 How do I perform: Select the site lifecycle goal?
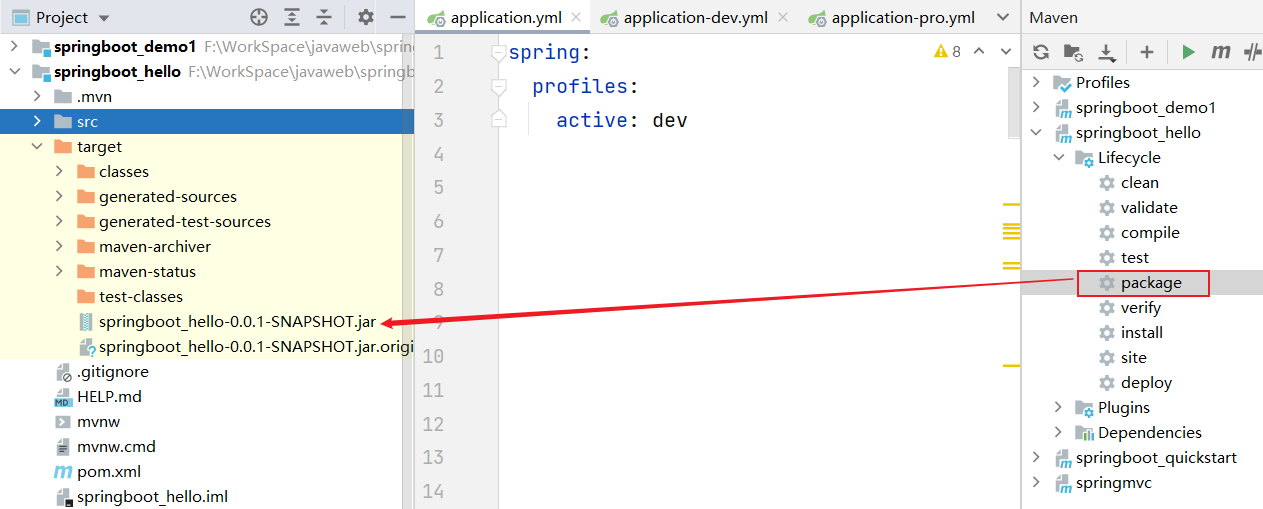point(1134,358)
